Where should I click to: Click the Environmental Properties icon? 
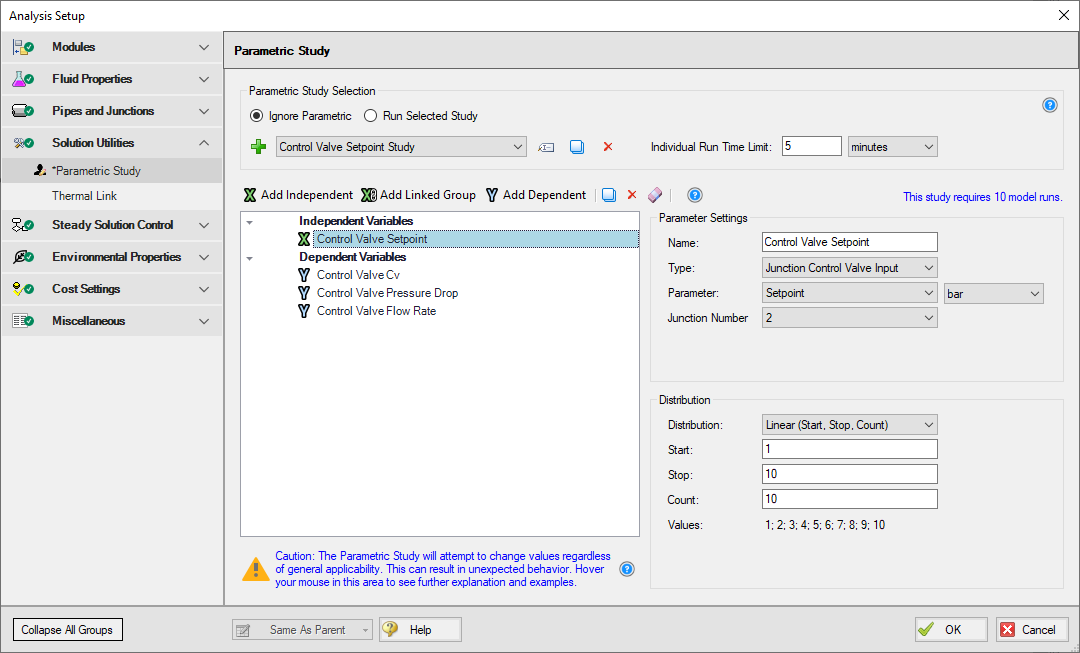click(x=23, y=257)
